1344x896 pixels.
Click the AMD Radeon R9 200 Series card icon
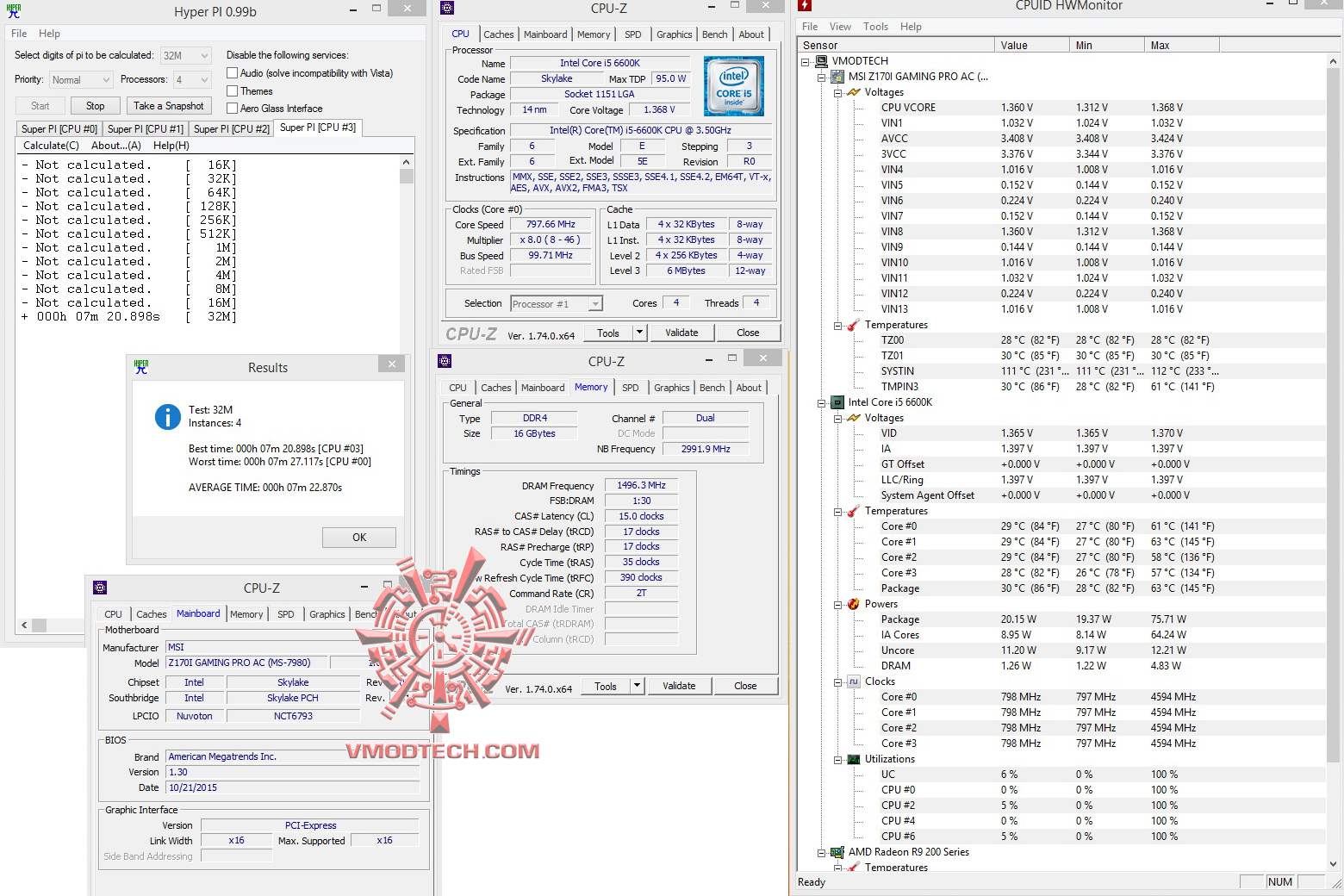click(837, 852)
